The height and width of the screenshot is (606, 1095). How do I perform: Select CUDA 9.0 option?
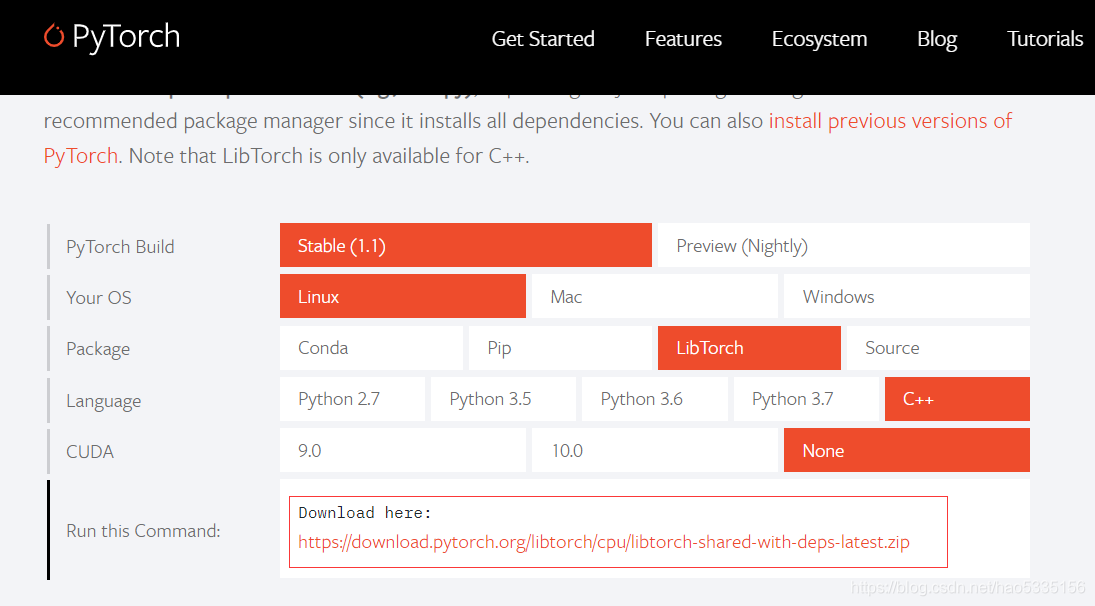point(403,450)
